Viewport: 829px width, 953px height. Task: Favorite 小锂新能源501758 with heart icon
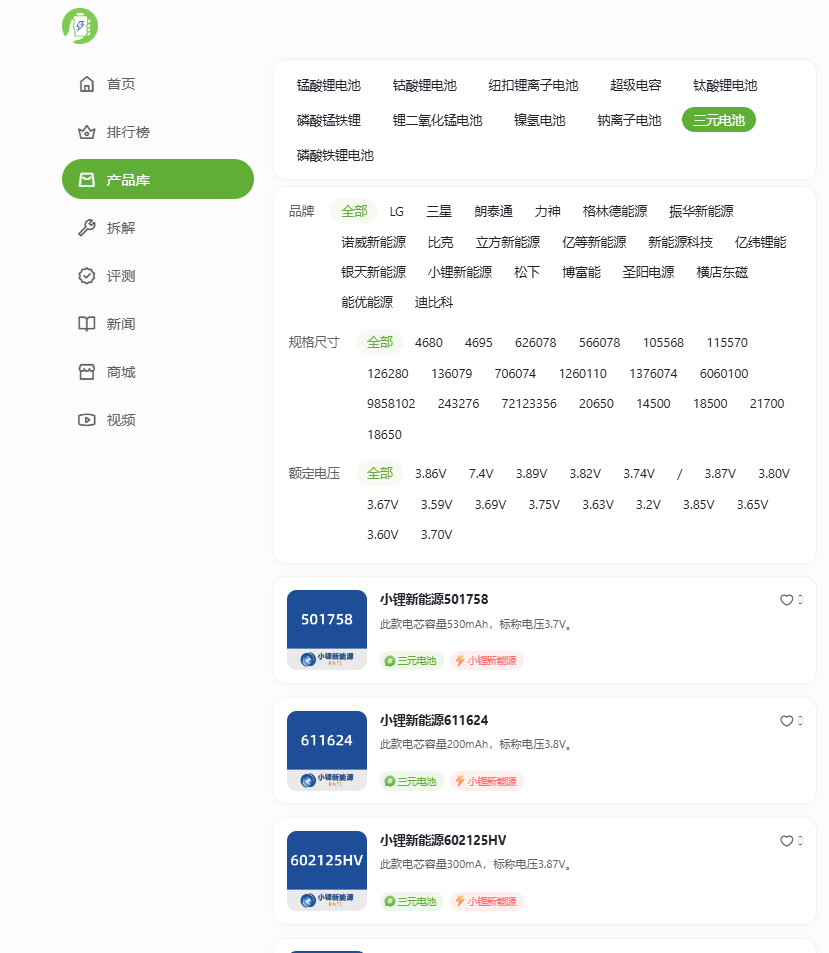pyautogui.click(x=786, y=600)
